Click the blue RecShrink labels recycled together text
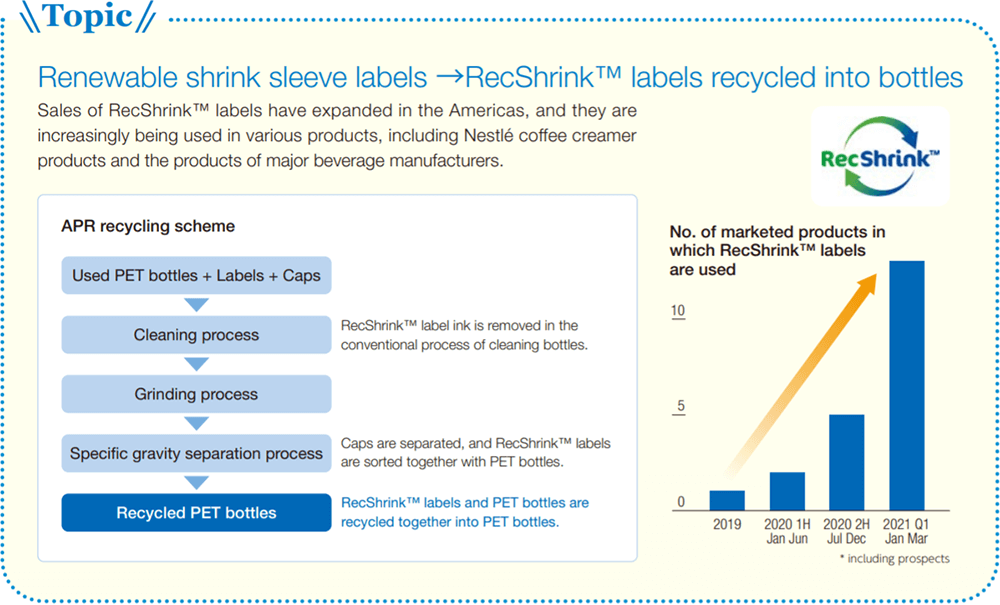 point(465,512)
